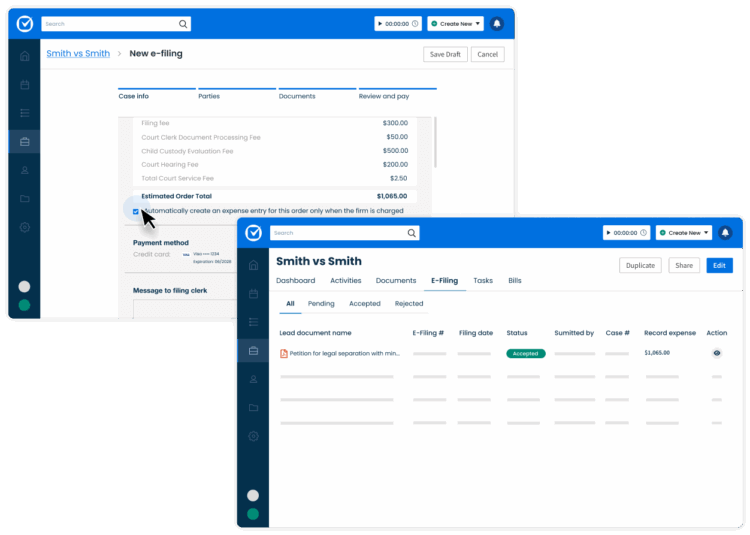Image resolution: width=750 pixels, height=535 pixels.
Task: Click the settings gear in the back window sidebar
Action: tap(25, 227)
